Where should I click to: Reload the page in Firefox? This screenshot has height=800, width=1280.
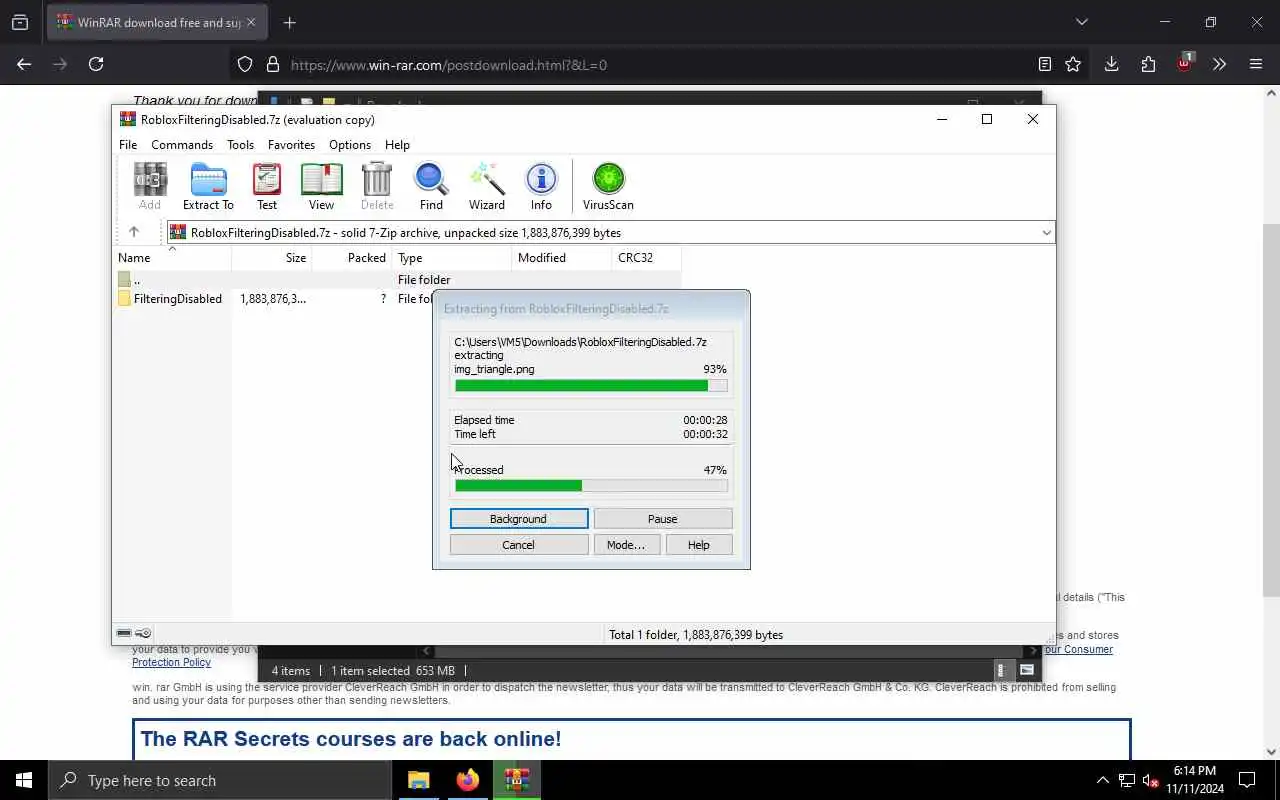[x=96, y=64]
